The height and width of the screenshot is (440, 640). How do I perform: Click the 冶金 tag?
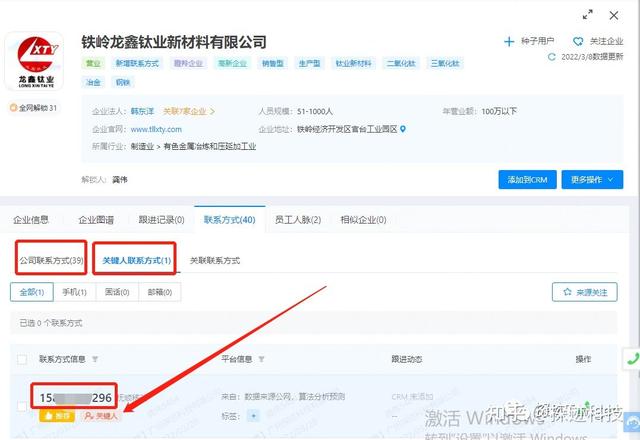[93, 82]
